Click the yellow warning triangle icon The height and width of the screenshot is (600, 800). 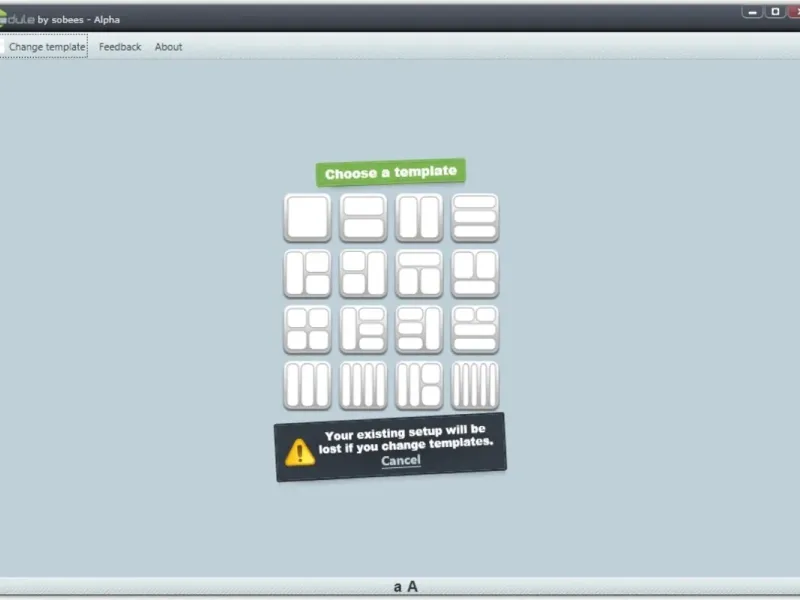tap(300, 453)
